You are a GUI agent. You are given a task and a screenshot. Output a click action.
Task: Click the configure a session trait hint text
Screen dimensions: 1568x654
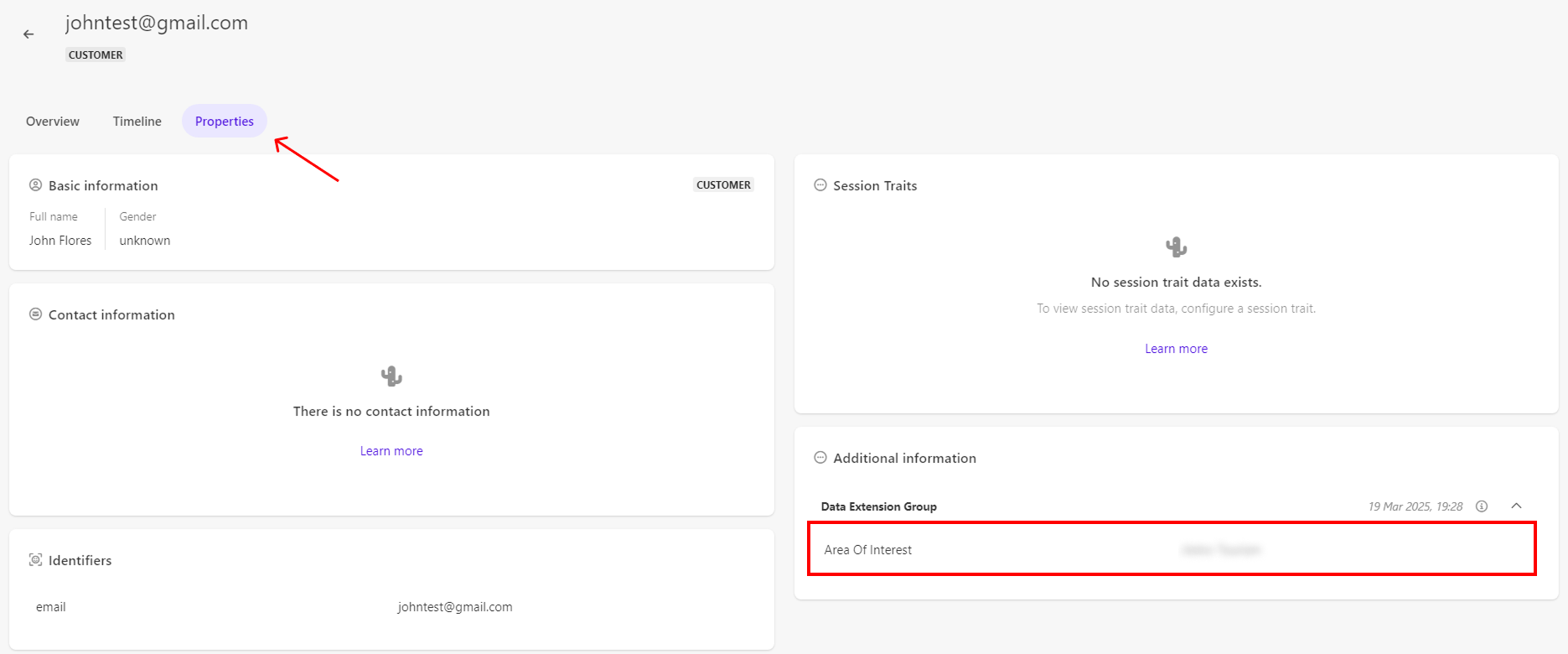click(1177, 309)
